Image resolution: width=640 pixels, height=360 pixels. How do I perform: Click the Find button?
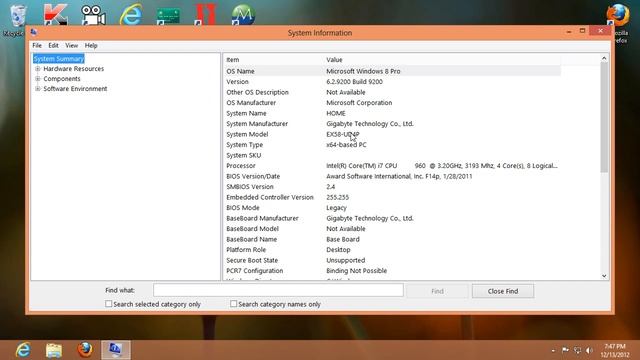click(x=437, y=291)
